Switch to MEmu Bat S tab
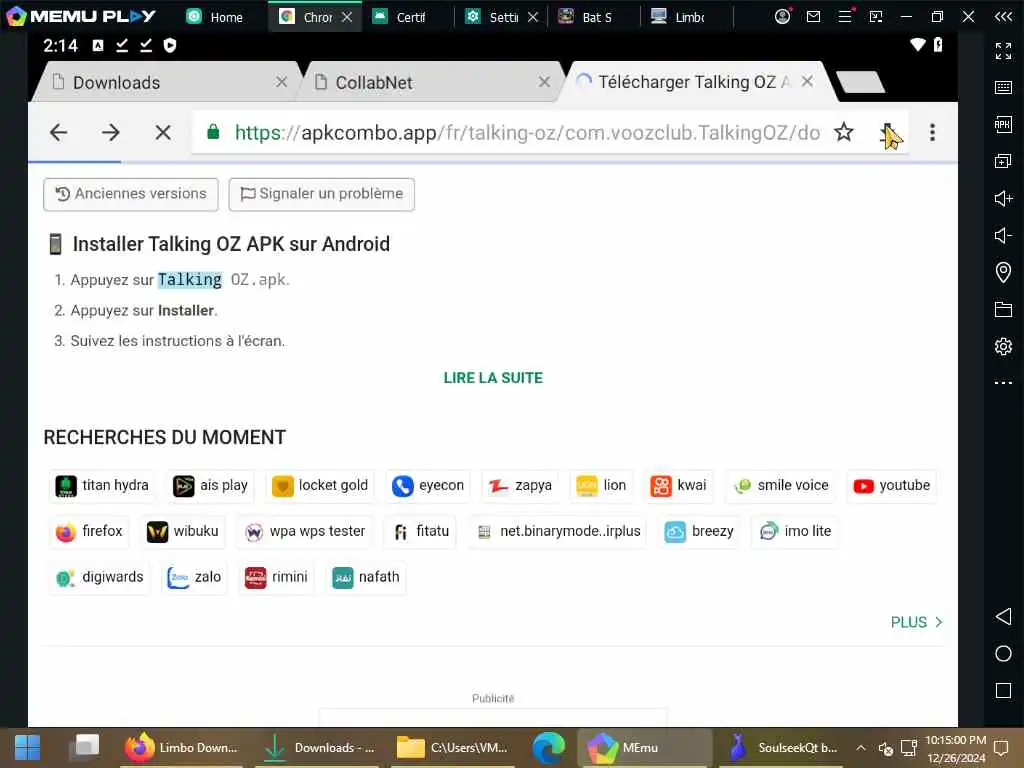 (x=586, y=17)
